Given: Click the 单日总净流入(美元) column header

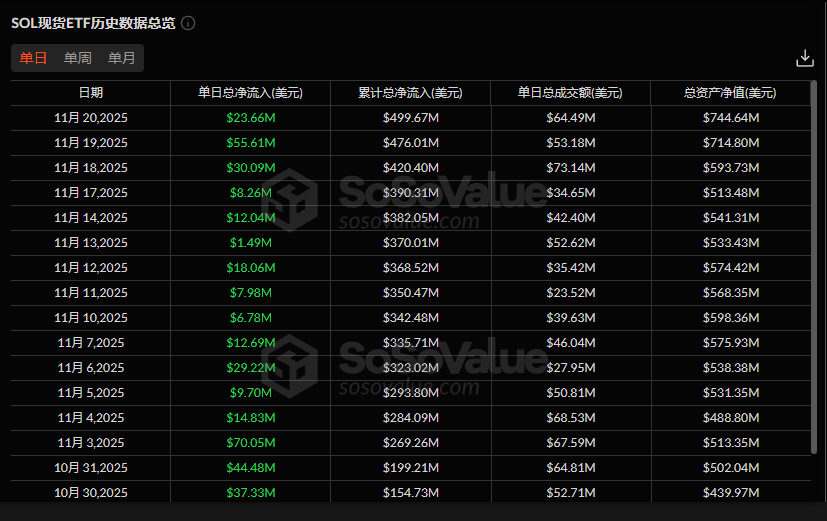Looking at the screenshot, I should pos(251,93).
